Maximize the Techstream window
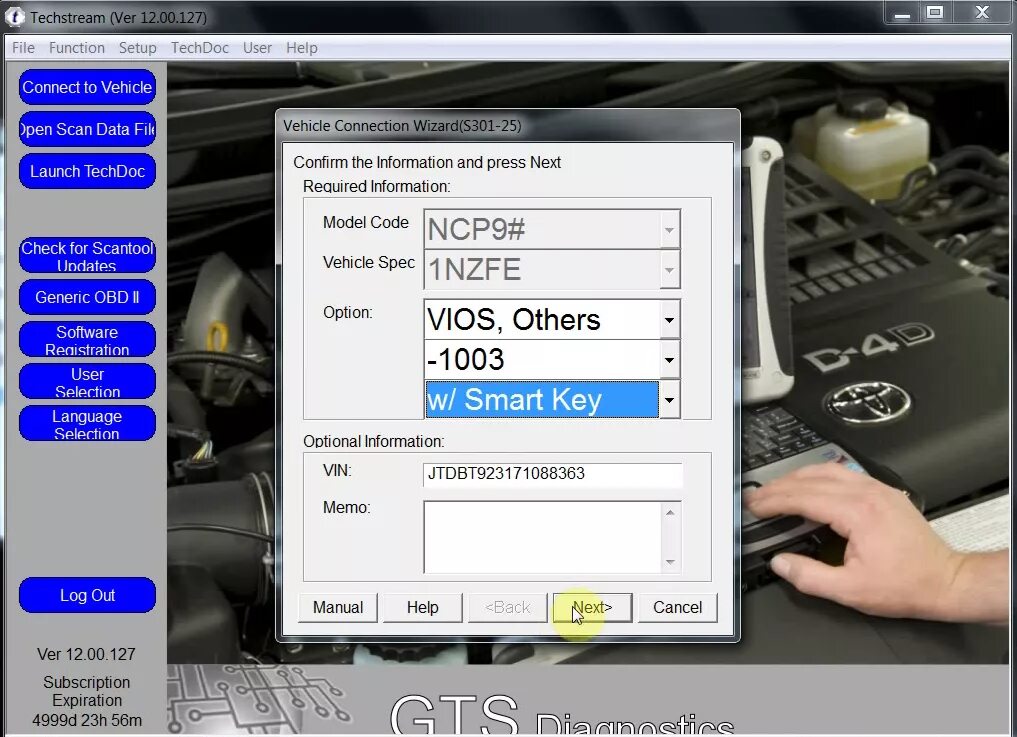 935,13
